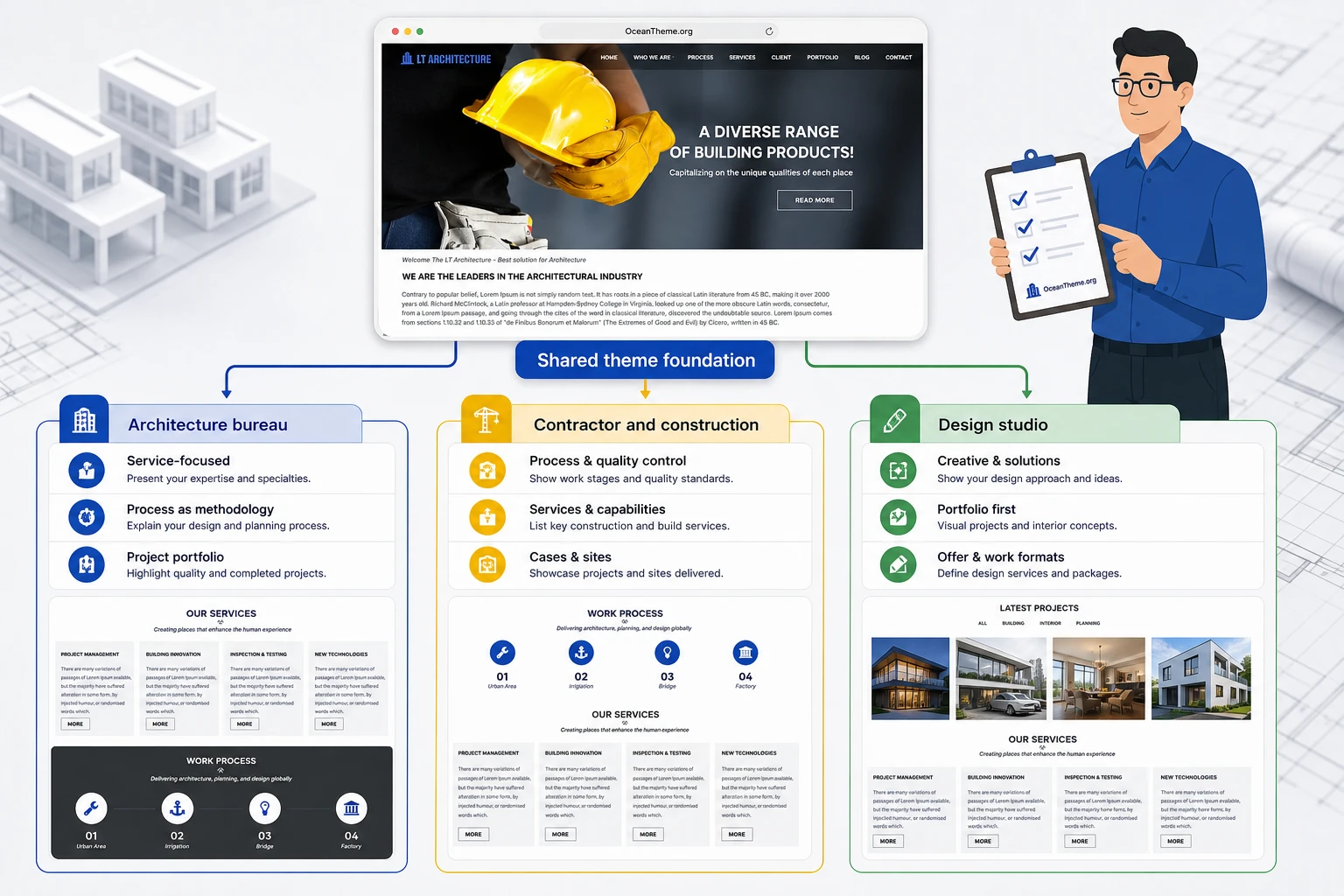The image size is (1344, 896).
Task: Click anchor icon 02 in dark Work Process section
Action: pos(177,808)
